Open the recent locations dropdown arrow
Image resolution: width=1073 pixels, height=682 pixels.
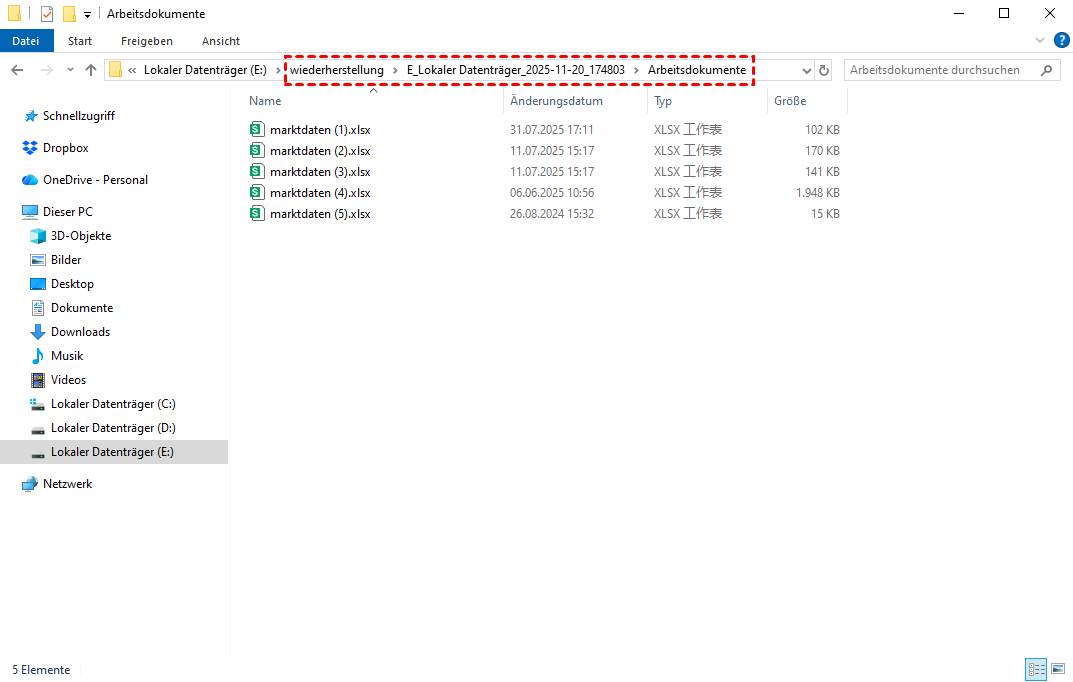point(70,70)
